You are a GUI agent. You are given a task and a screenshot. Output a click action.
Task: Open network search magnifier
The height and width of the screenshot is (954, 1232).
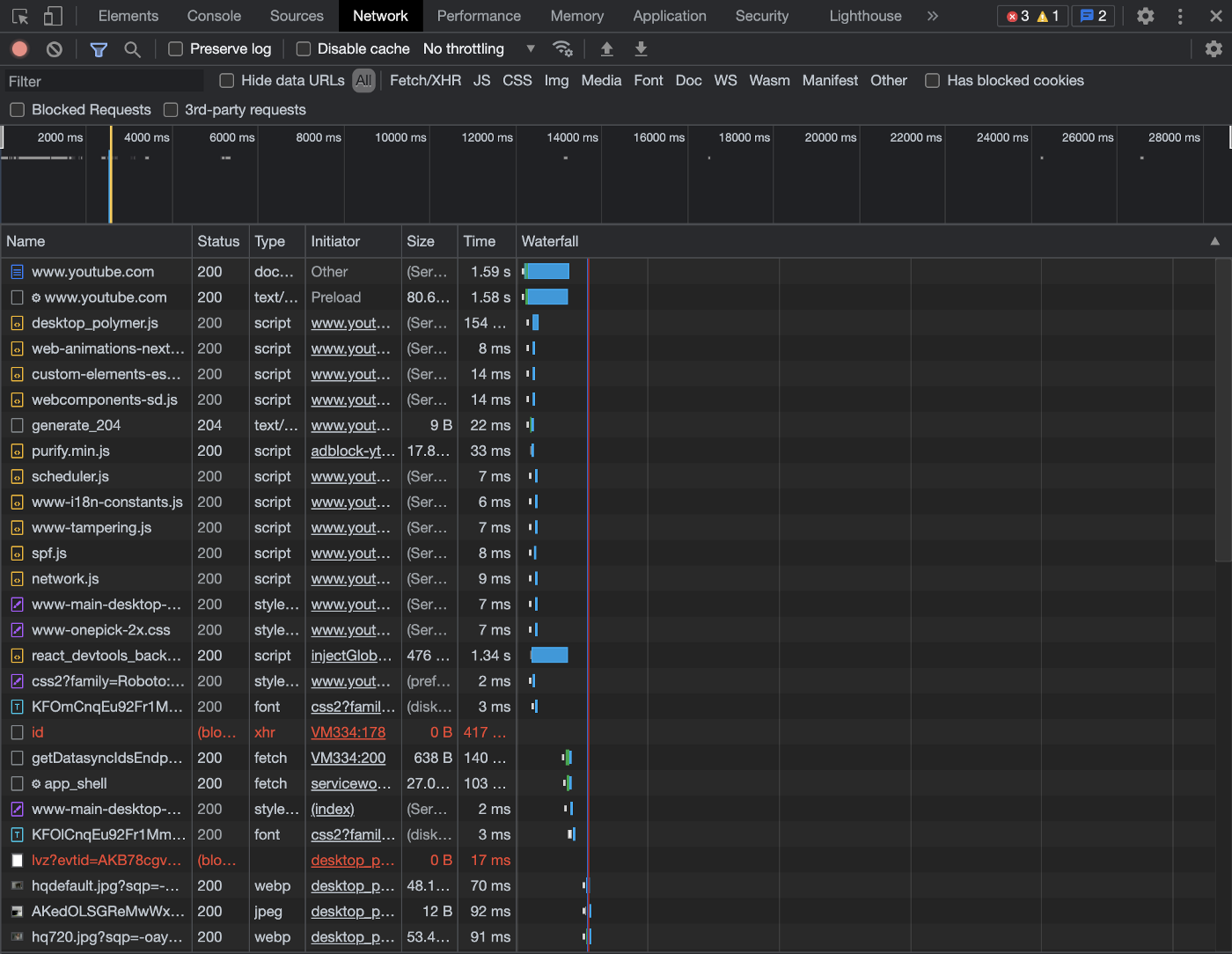click(132, 49)
